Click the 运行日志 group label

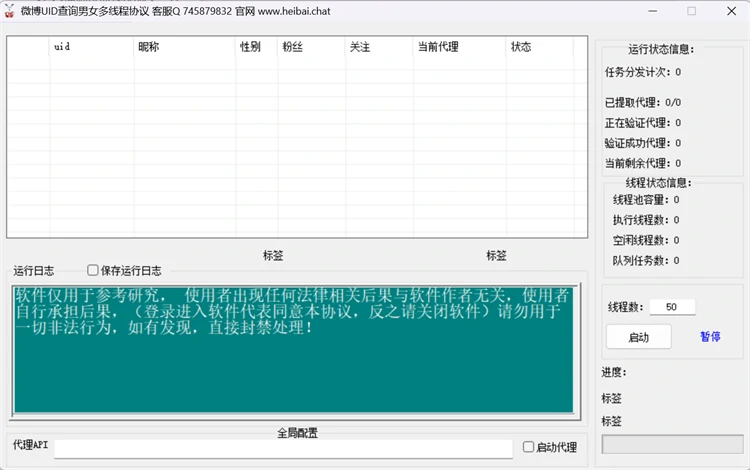pos(33,271)
